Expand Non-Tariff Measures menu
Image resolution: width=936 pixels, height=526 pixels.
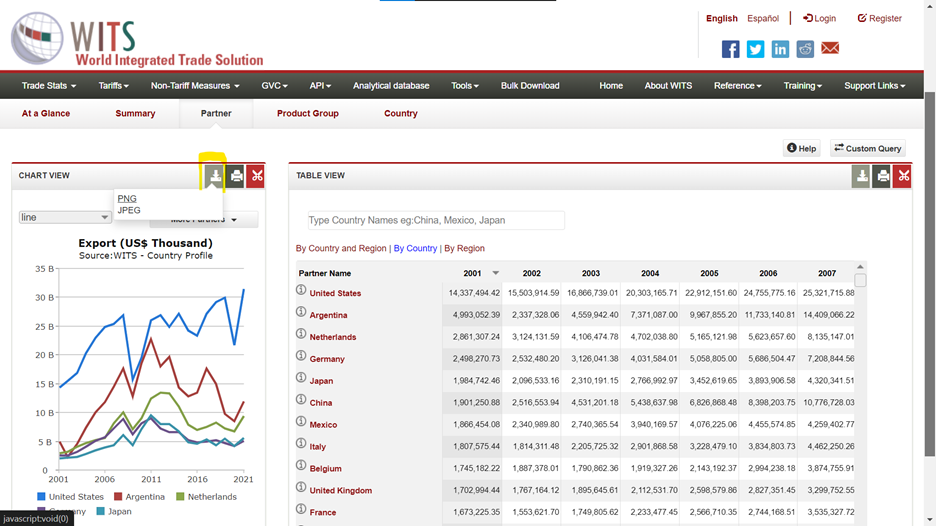[x=195, y=85]
